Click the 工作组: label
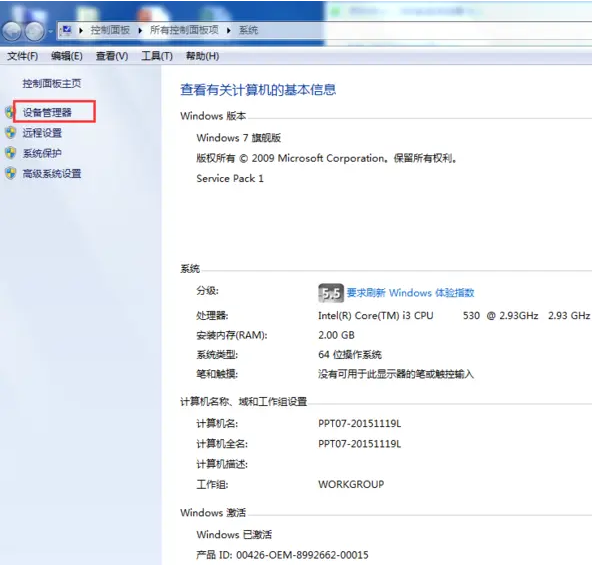This screenshot has height=566, width=592. (x=212, y=485)
